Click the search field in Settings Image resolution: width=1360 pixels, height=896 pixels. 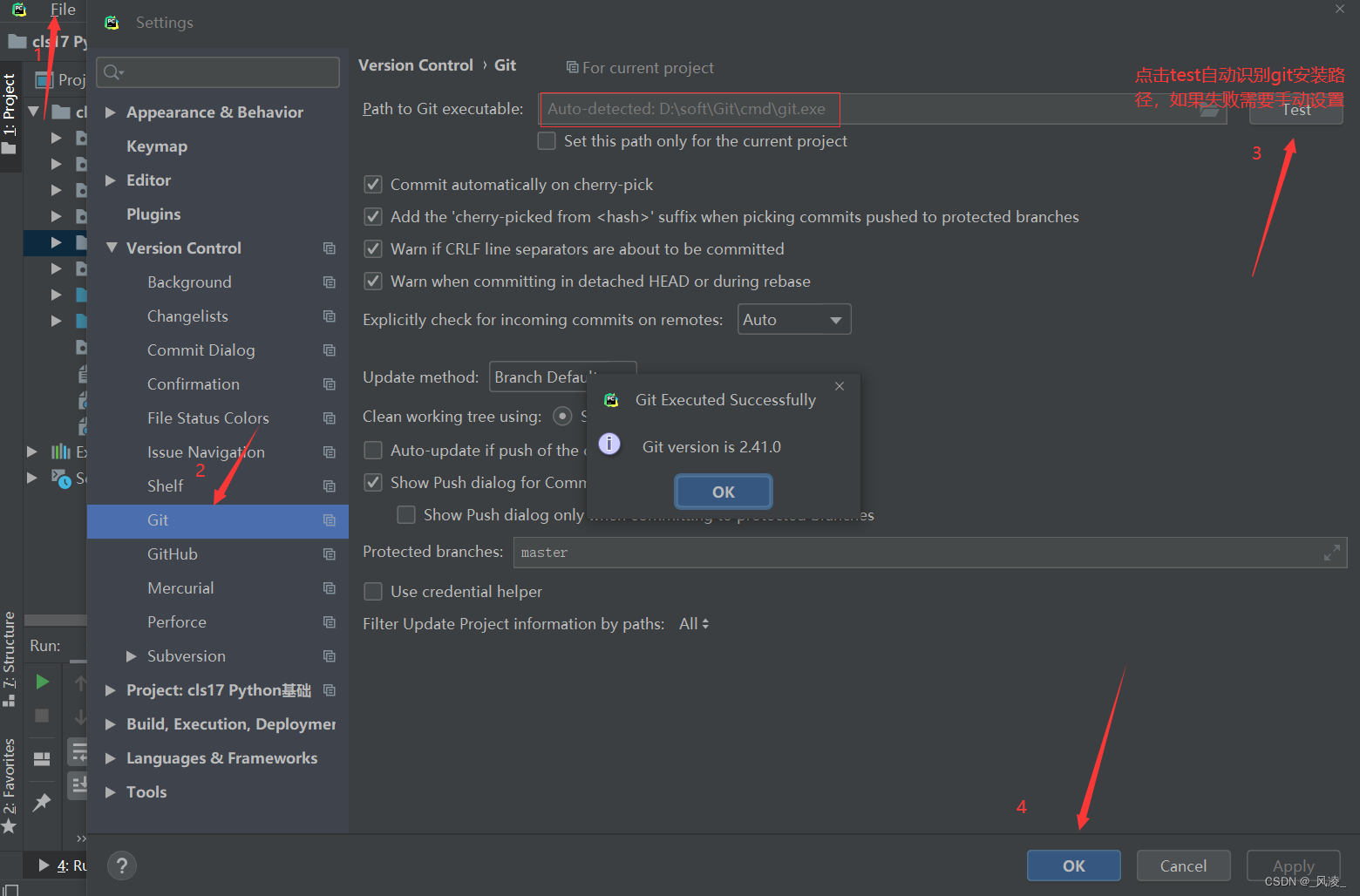point(218,72)
